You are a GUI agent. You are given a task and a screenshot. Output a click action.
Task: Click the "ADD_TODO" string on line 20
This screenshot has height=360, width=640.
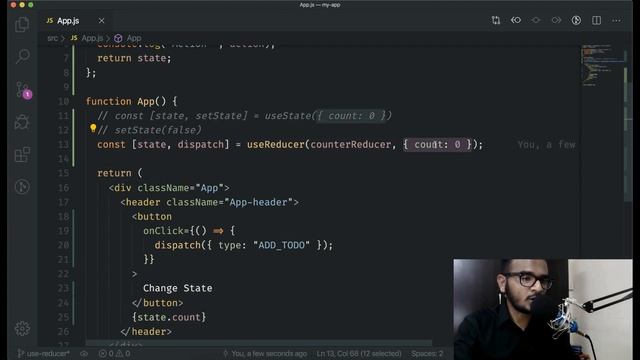click(x=281, y=245)
